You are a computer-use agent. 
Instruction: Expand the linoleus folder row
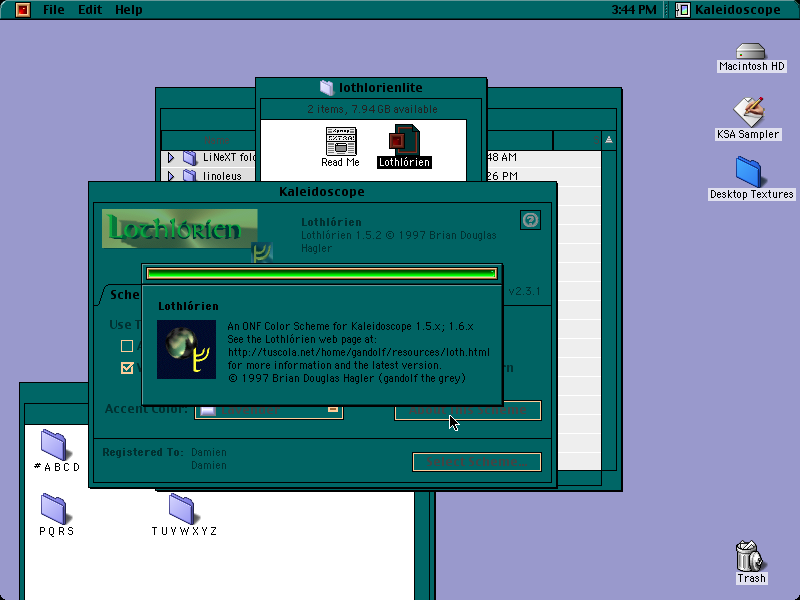171,176
